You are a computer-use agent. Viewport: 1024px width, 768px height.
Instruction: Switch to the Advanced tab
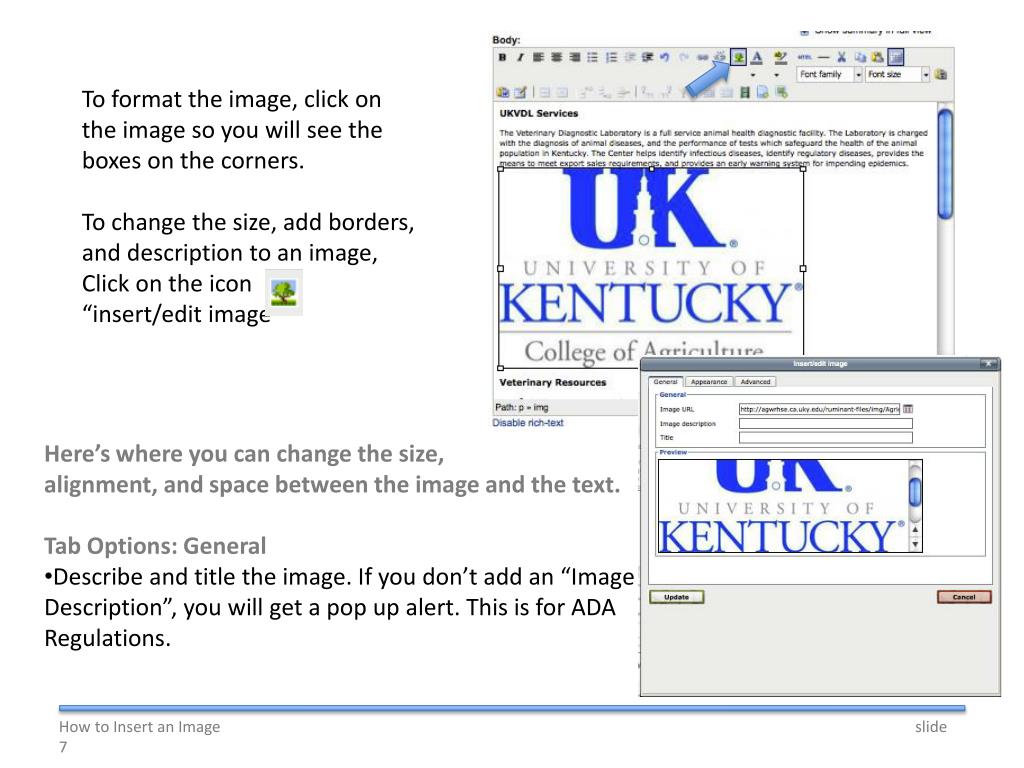[x=755, y=381]
